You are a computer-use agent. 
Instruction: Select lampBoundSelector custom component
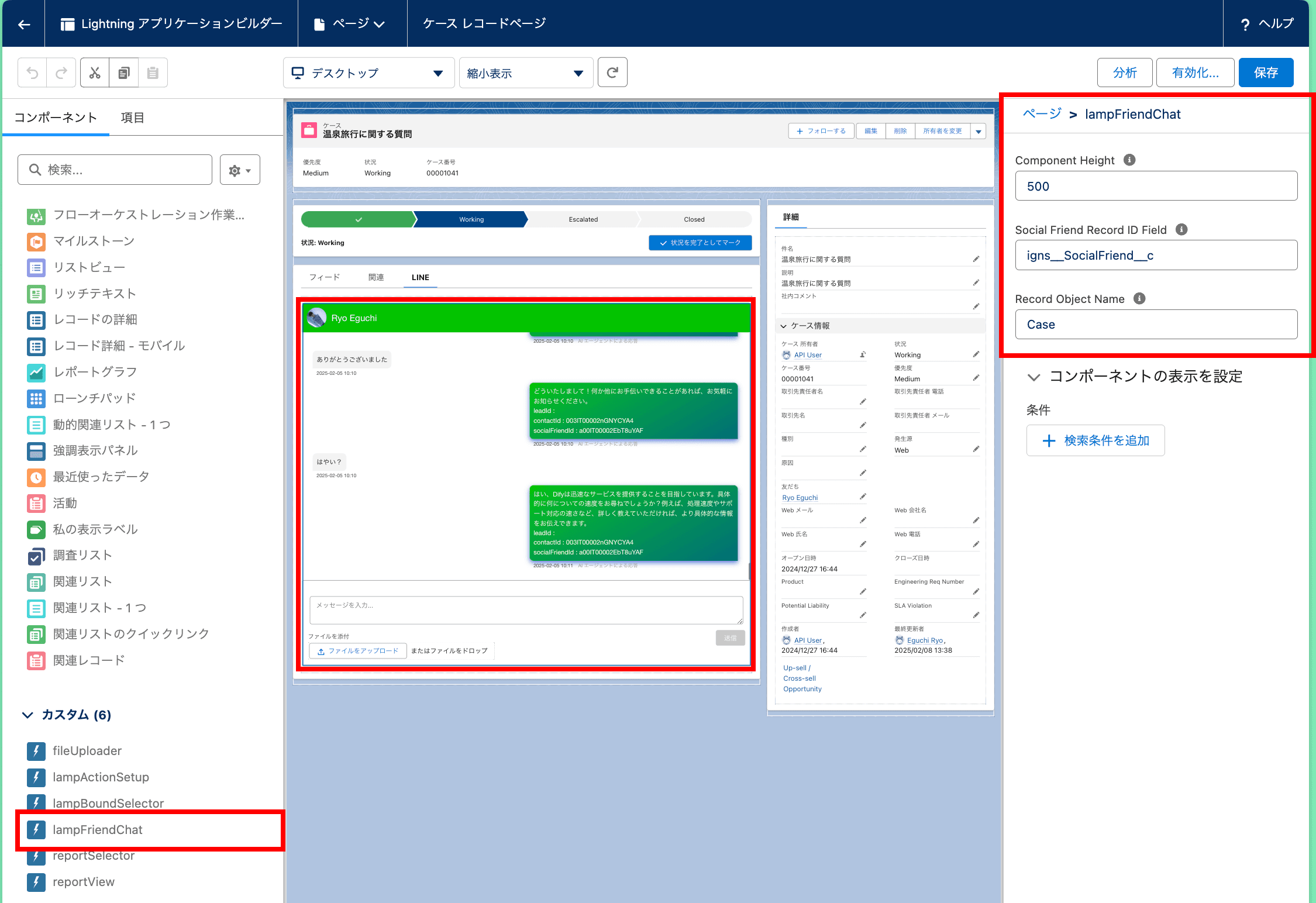click(108, 804)
